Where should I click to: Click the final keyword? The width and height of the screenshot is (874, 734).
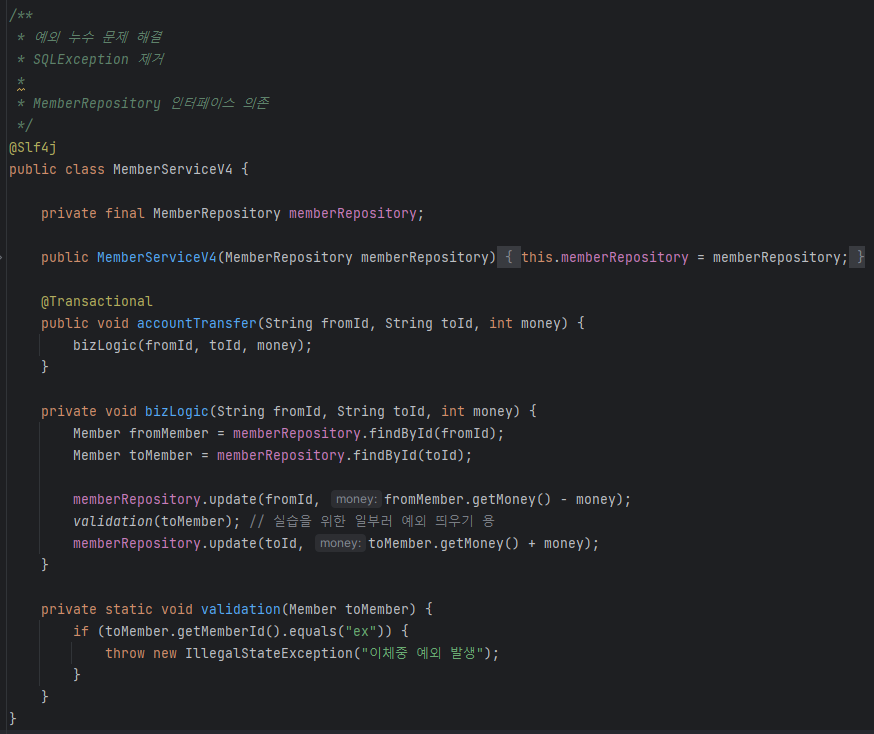click(125, 213)
